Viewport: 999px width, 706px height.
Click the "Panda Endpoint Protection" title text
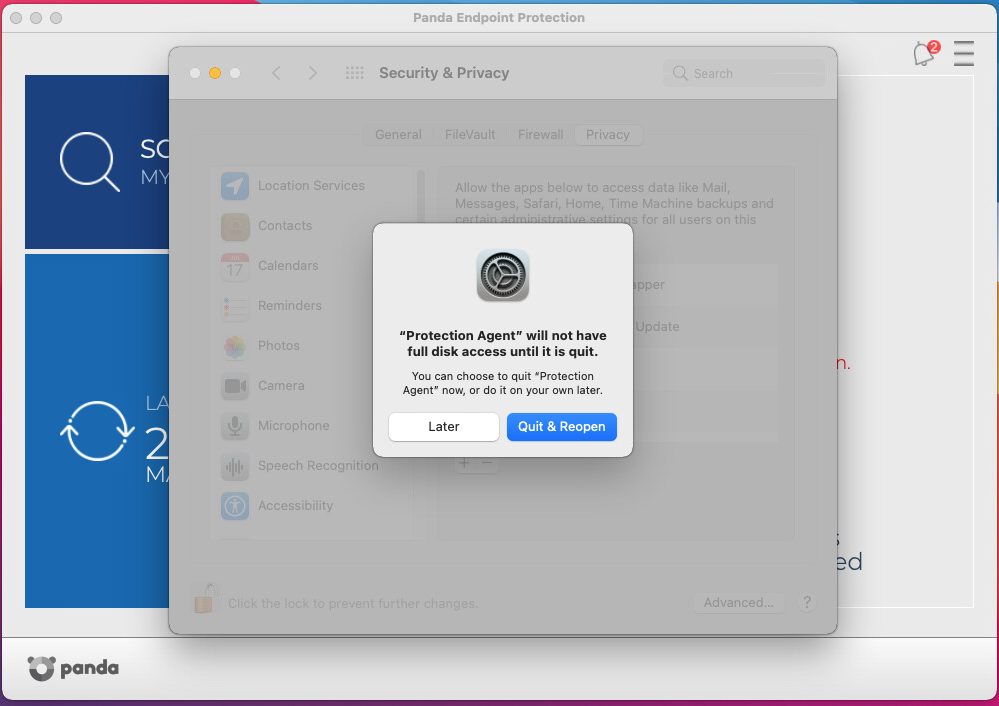pos(499,18)
